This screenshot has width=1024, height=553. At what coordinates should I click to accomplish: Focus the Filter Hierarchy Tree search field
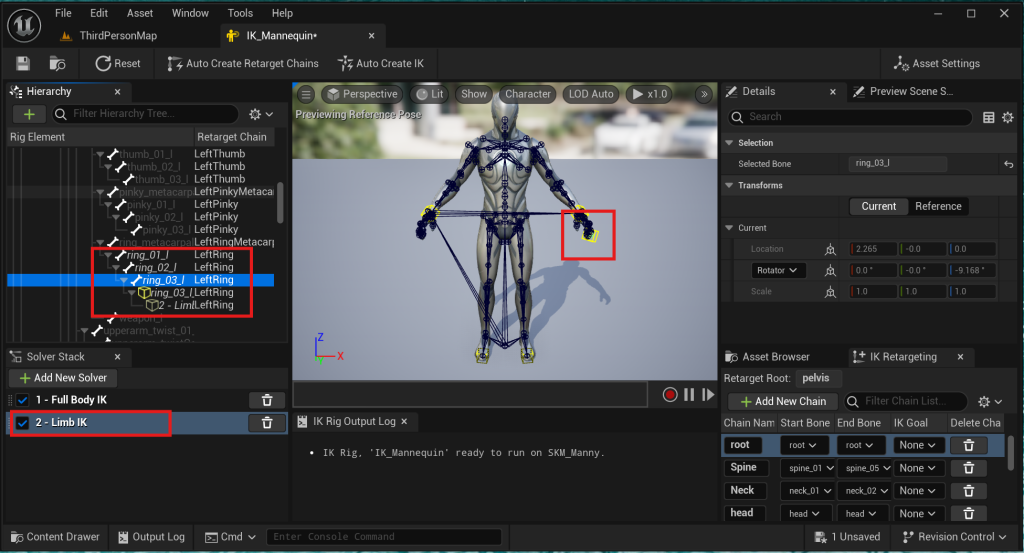[x=146, y=114]
